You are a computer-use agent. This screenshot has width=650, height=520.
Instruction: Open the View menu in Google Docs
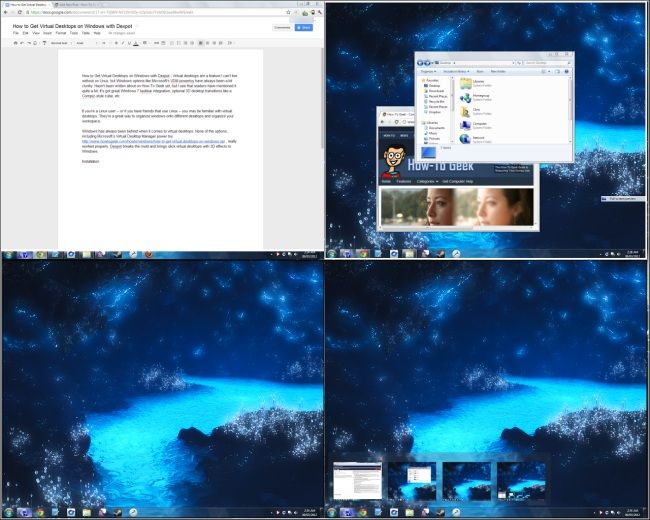[x=36, y=33]
